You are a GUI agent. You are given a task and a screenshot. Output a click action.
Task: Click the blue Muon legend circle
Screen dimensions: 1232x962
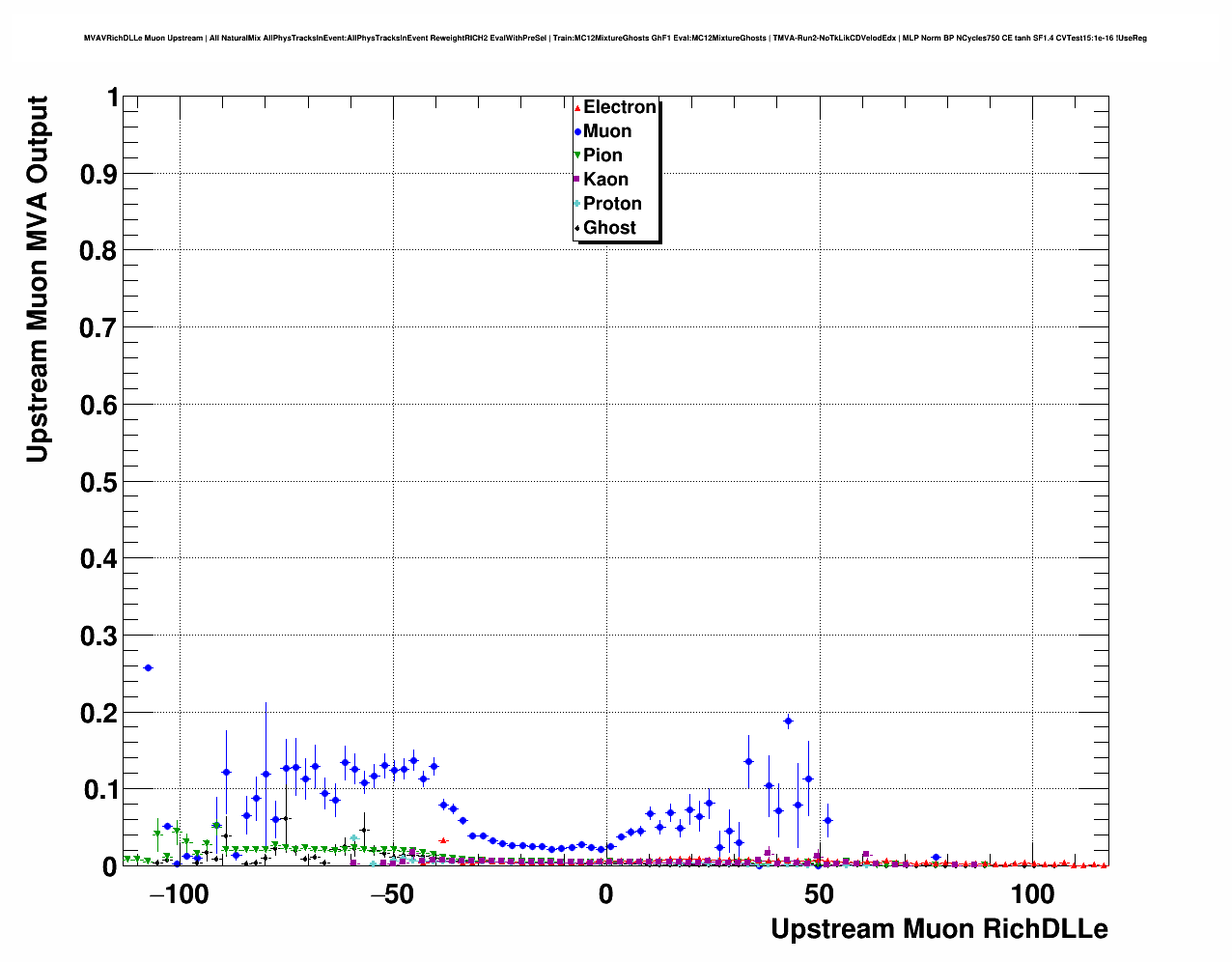[577, 132]
